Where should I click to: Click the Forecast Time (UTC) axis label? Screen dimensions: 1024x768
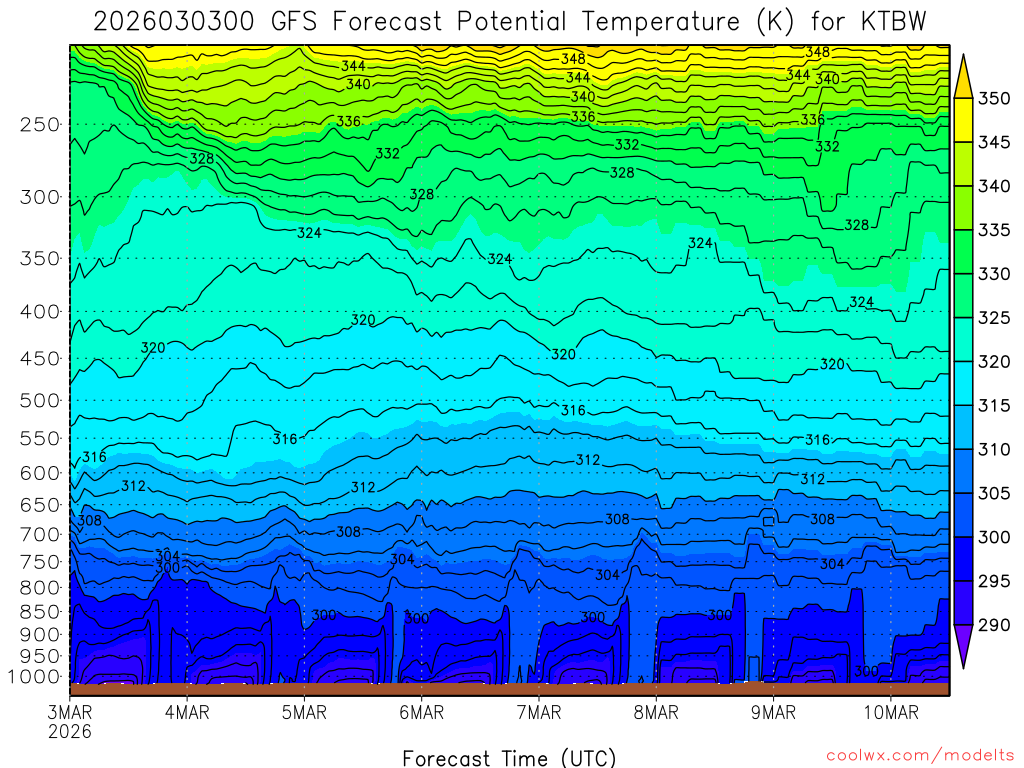pyautogui.click(x=509, y=758)
